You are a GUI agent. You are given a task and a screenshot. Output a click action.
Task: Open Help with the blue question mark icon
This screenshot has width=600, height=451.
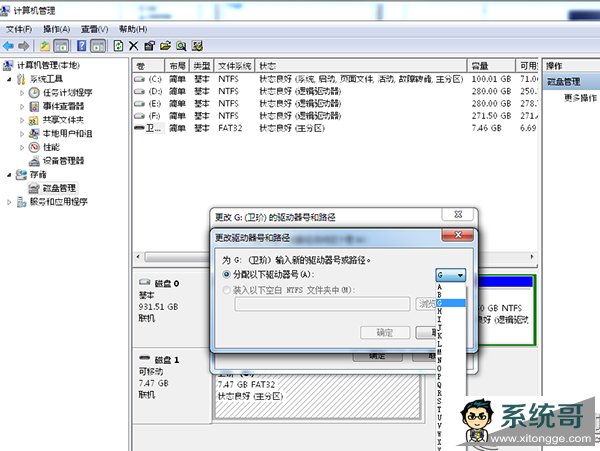(x=82, y=46)
